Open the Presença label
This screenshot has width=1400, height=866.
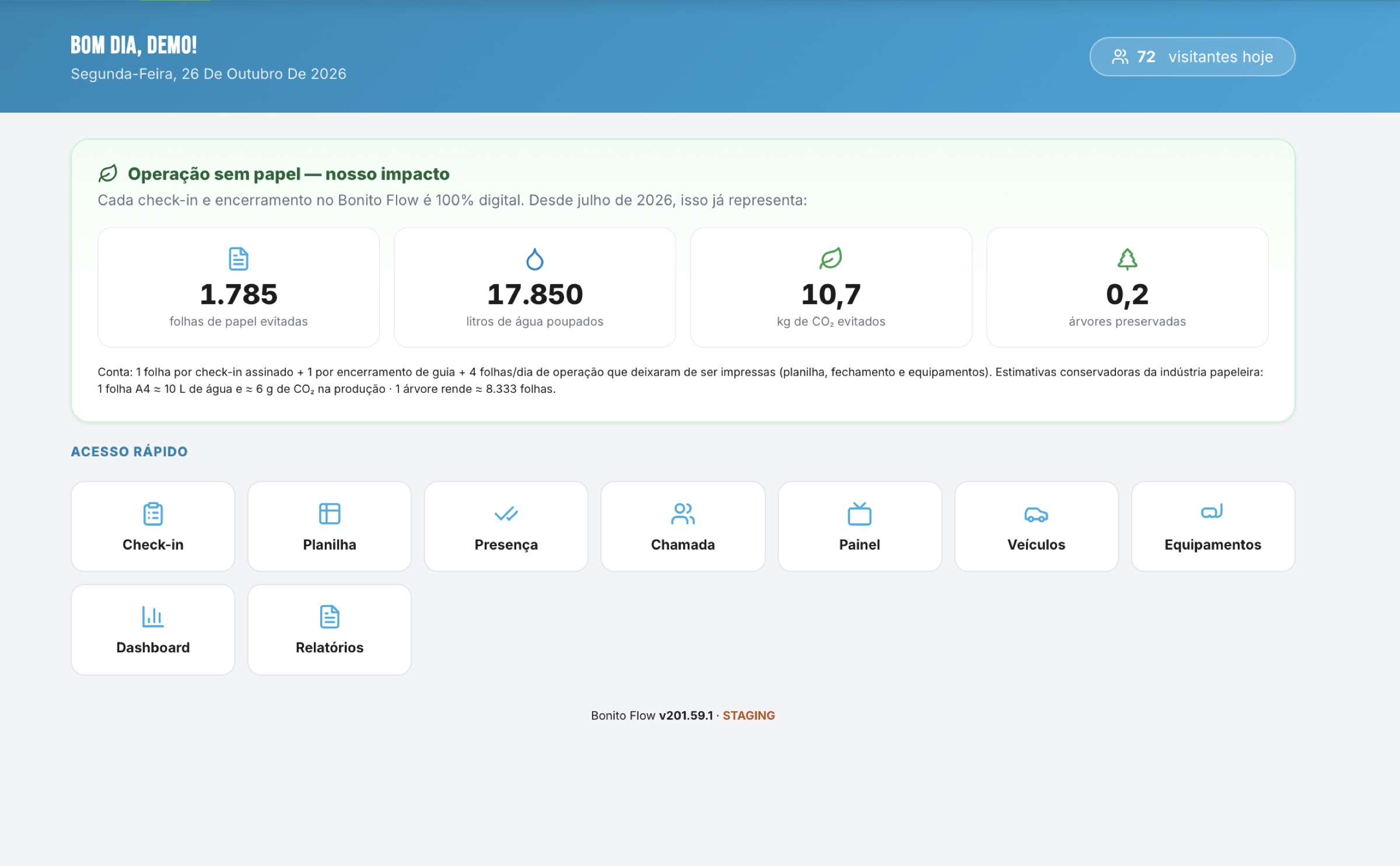pyautogui.click(x=506, y=544)
